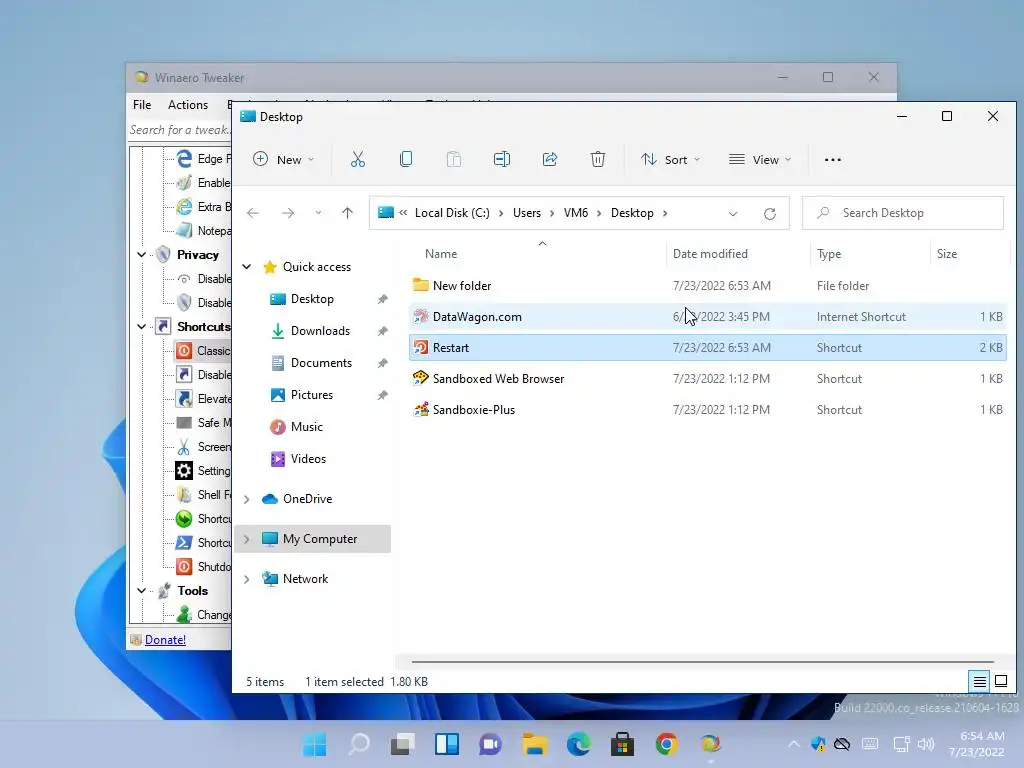Go back with the left arrow button
The image size is (1024, 768).
click(x=253, y=213)
